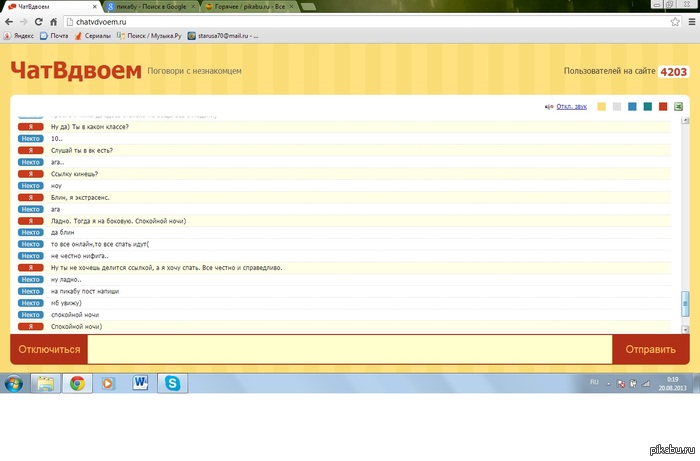Click the green icon after the swatches

[x=679, y=107]
